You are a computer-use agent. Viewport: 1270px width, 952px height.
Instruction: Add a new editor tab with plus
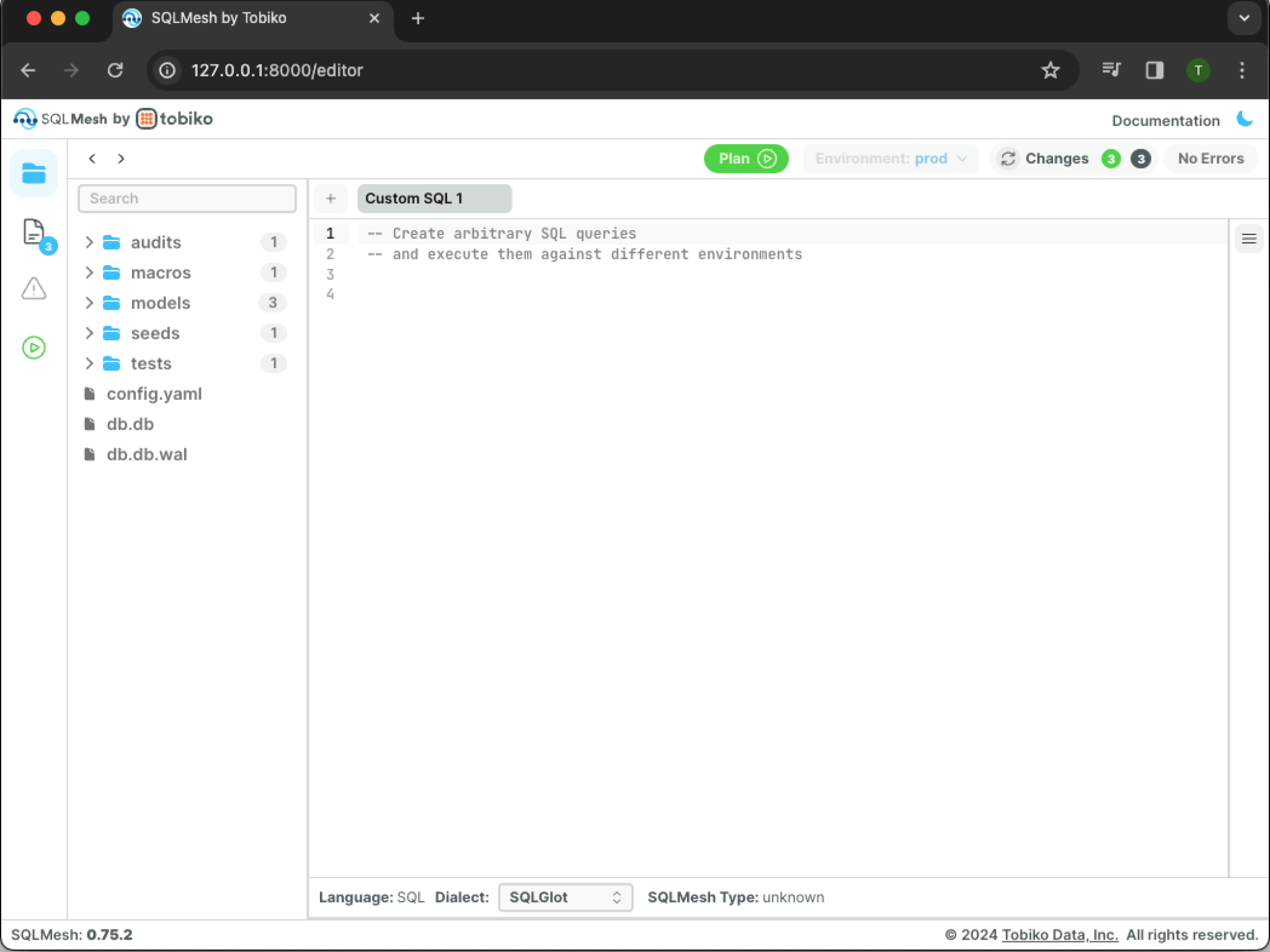(331, 198)
